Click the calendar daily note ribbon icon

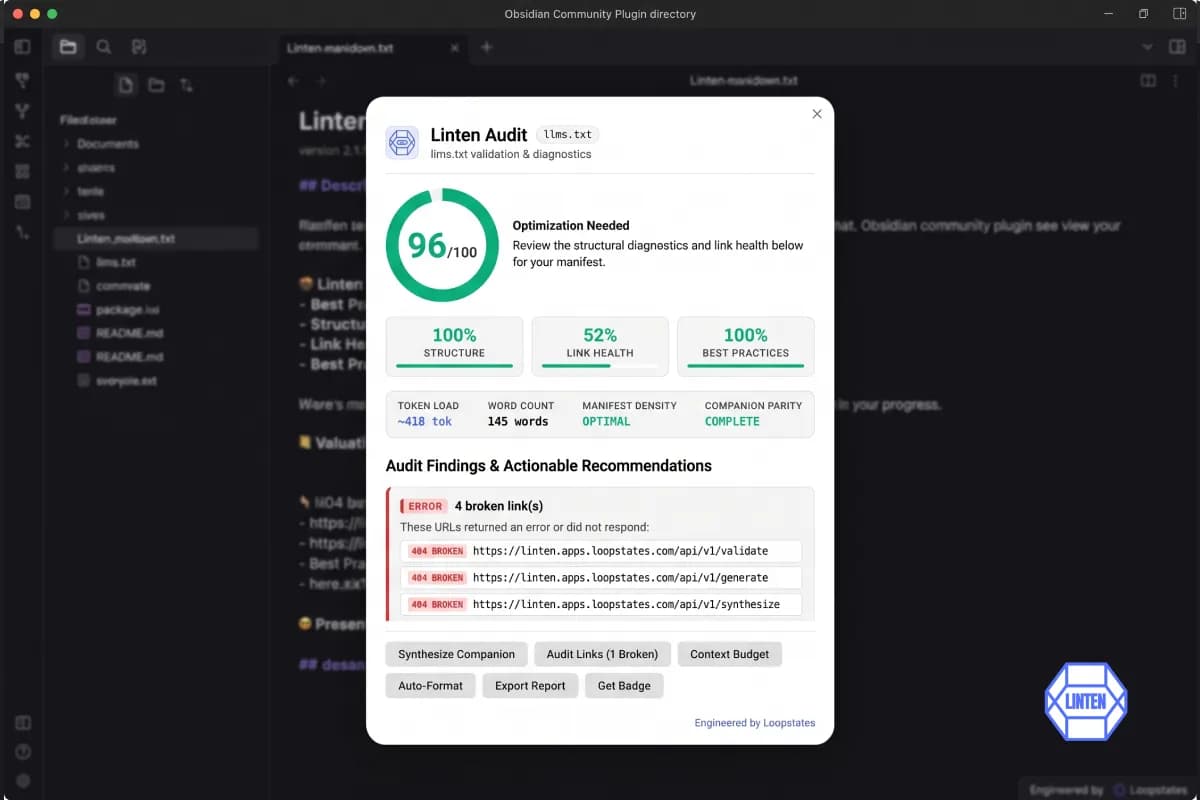tap(22, 202)
